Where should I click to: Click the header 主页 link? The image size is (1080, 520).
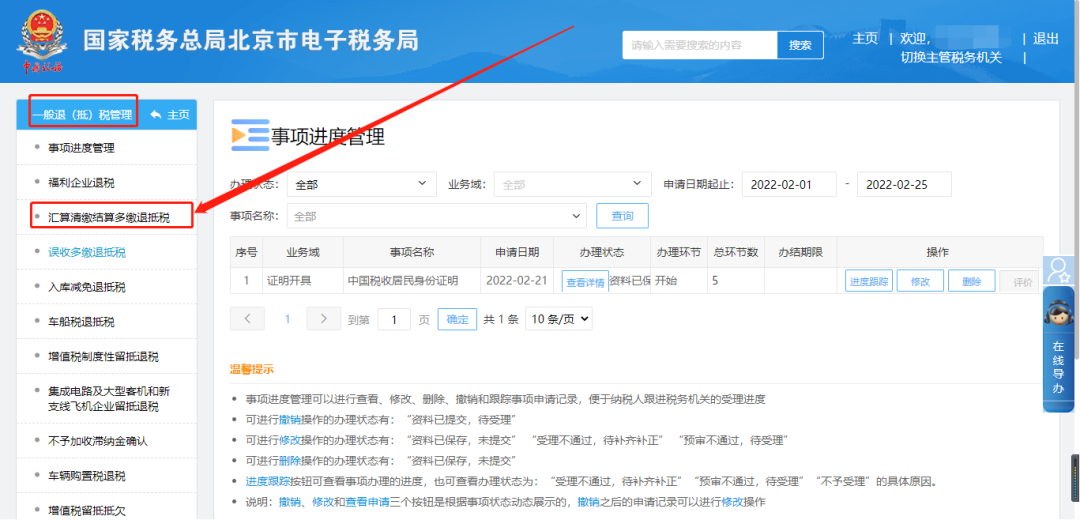point(865,39)
